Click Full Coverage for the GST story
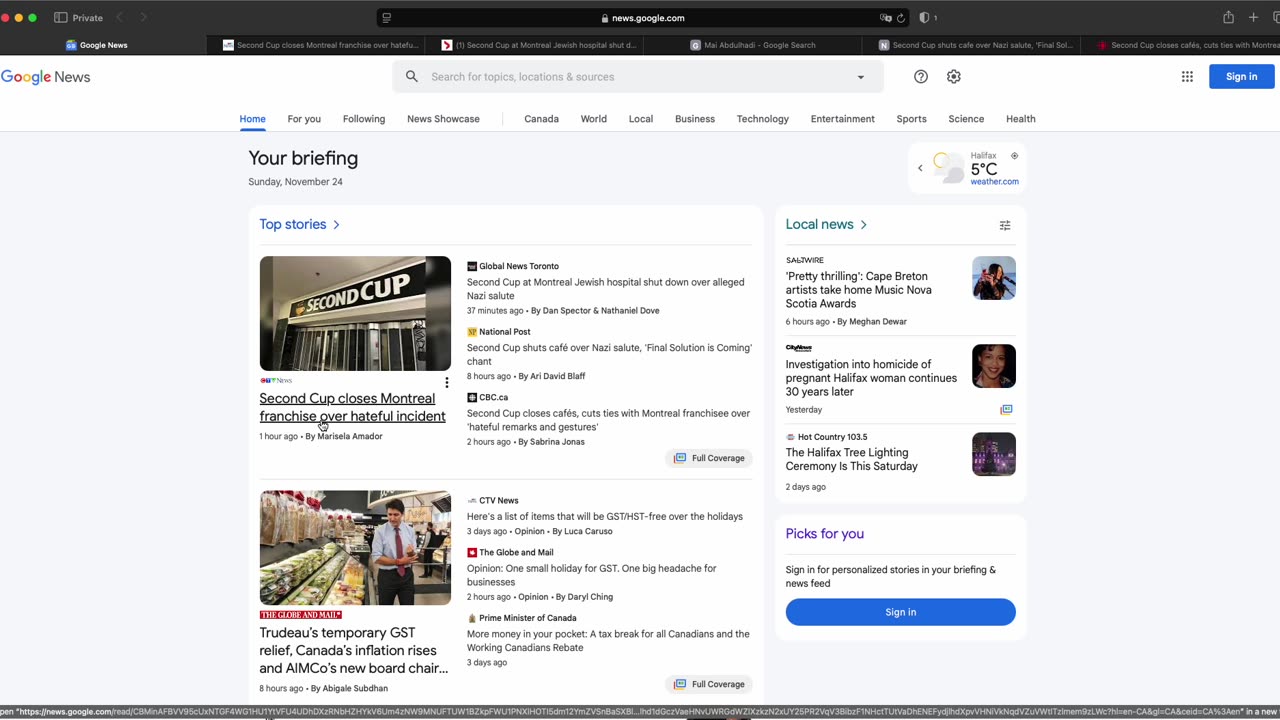The width and height of the screenshot is (1280, 720). pos(709,684)
